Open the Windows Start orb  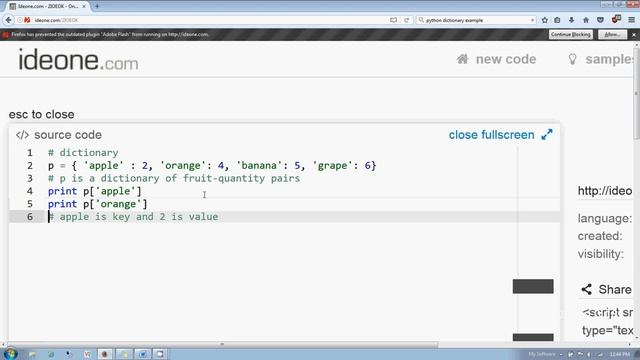click(x=10, y=353)
